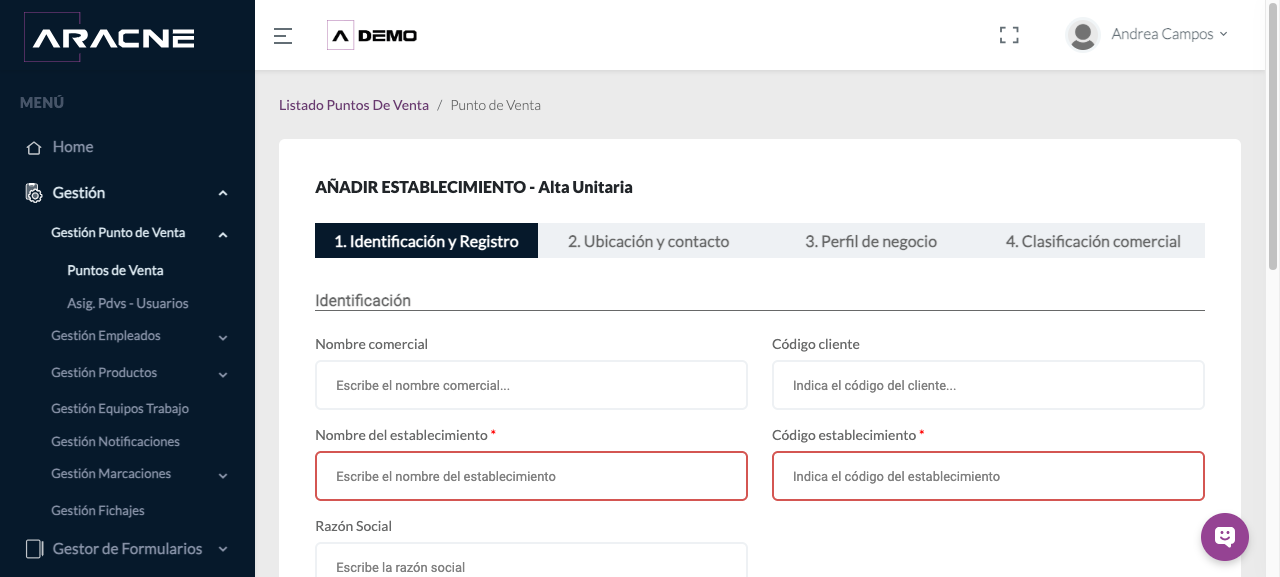Click the DEMO logo in header

[372, 35]
